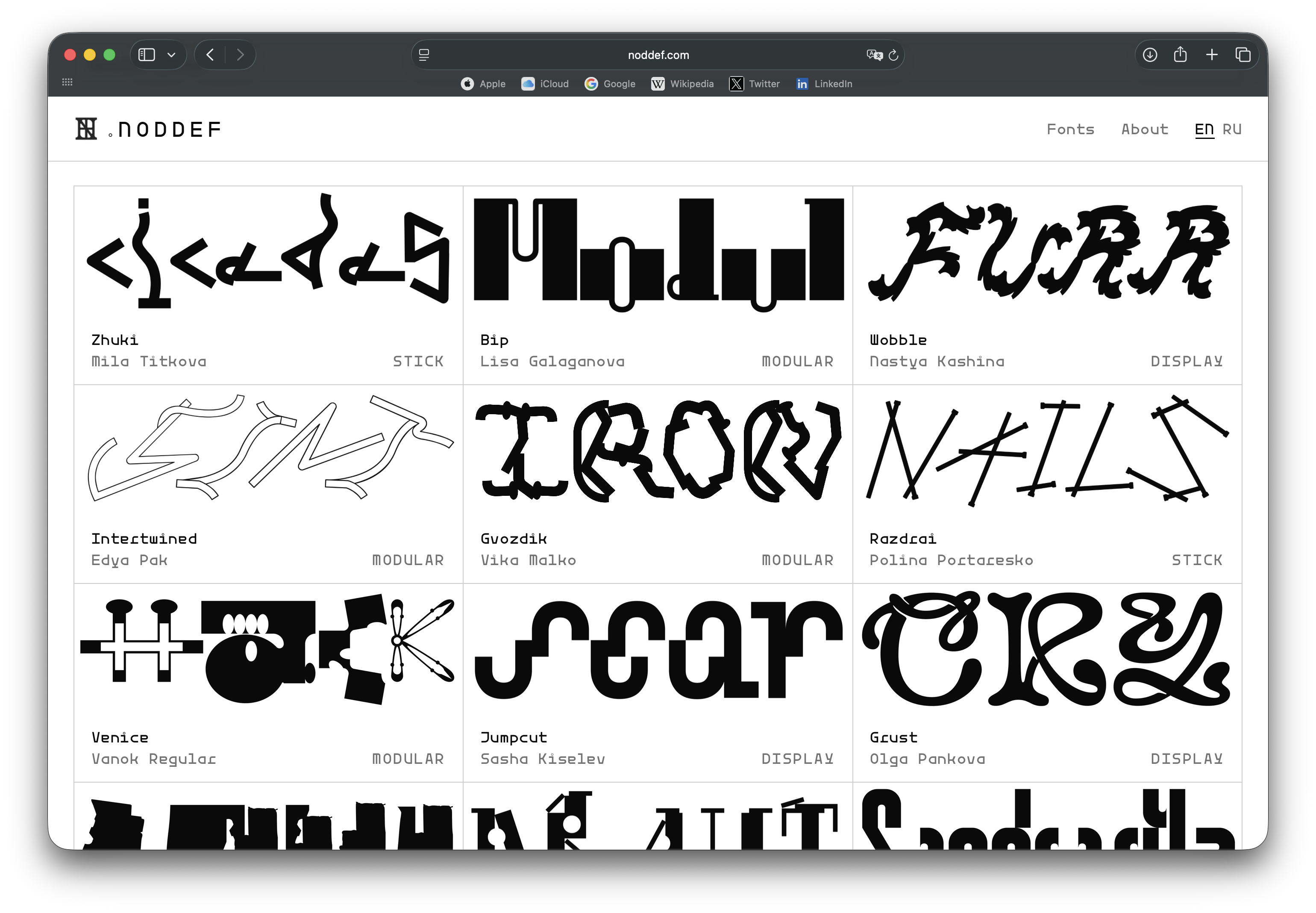Screen dimensions: 1316x913
Task: Open the favorites grid icon
Action: point(68,82)
